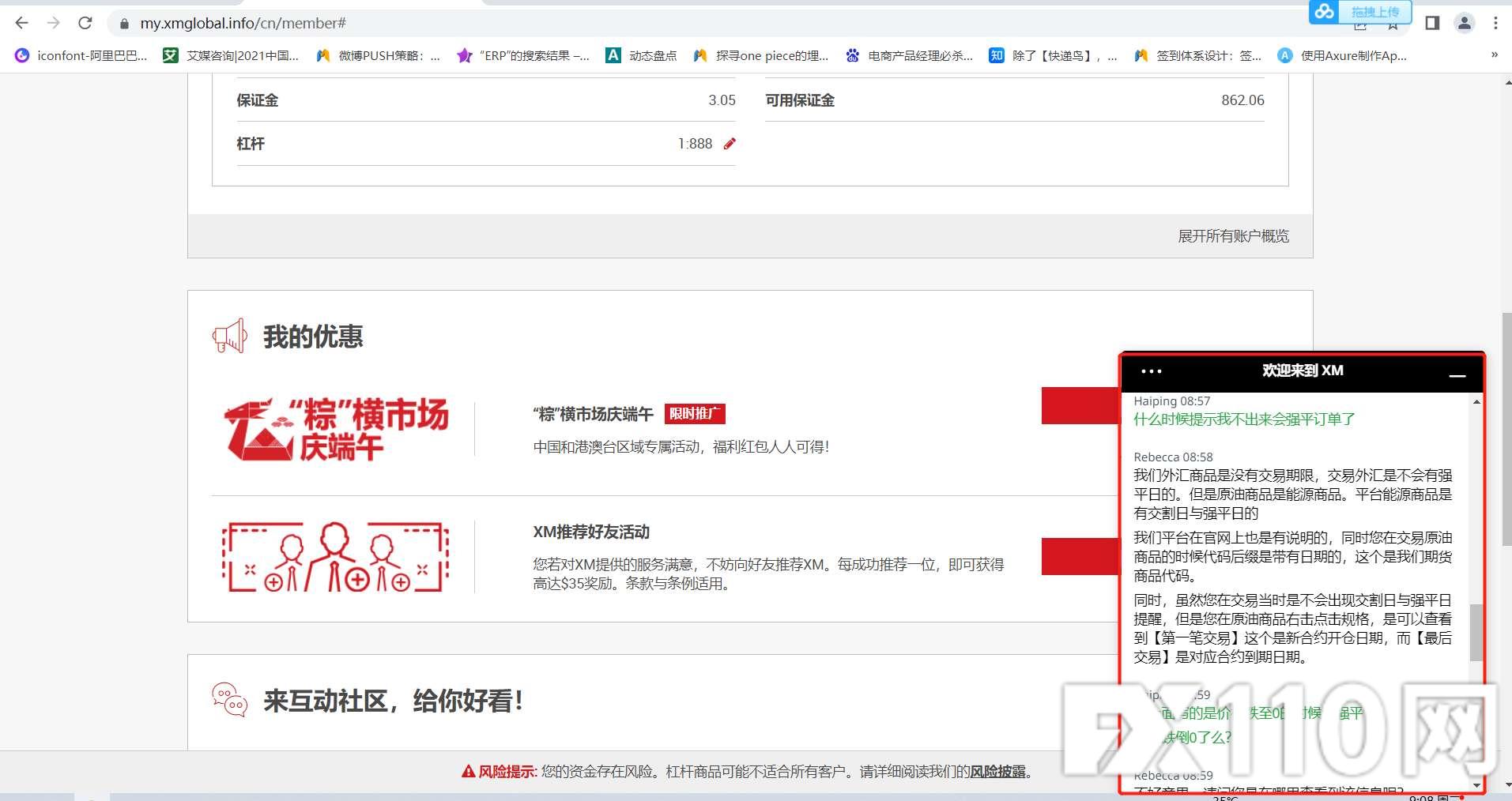Click the chat scrollbar down arrow

(1476, 785)
